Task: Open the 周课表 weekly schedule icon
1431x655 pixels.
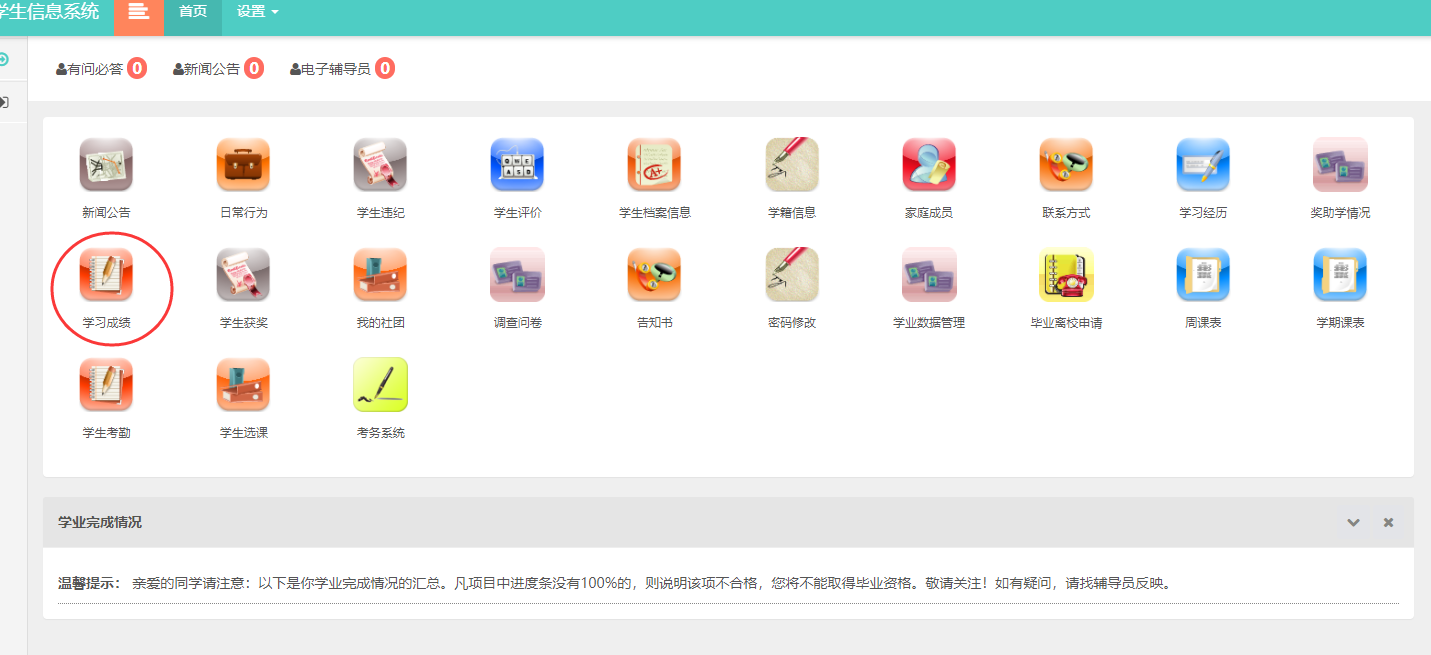Action: 1203,275
